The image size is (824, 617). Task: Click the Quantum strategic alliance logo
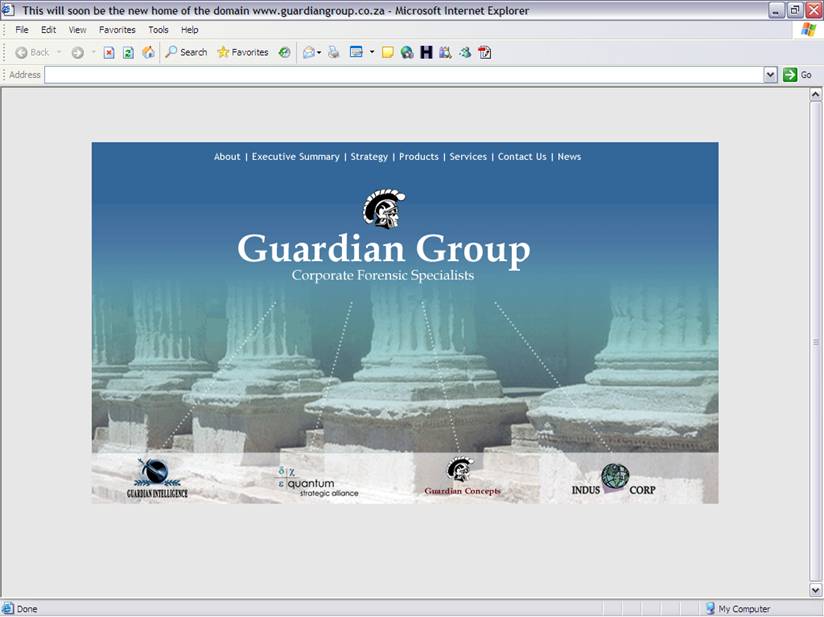pyautogui.click(x=317, y=482)
